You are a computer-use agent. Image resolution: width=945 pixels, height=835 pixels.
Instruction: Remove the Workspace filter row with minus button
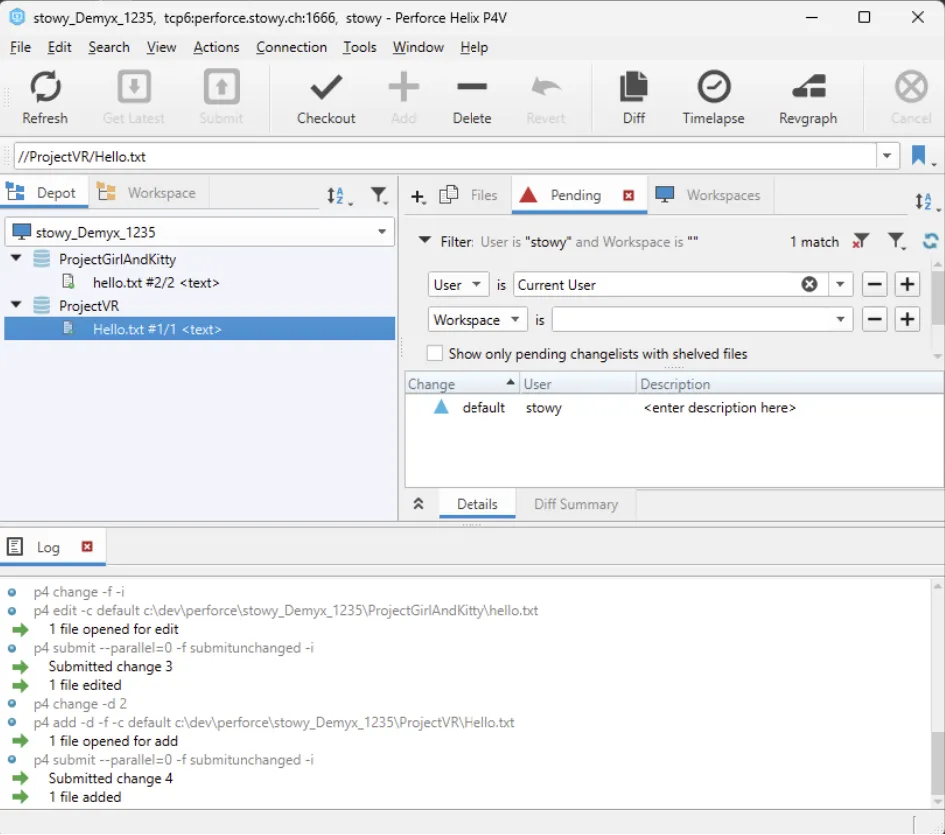(874, 319)
